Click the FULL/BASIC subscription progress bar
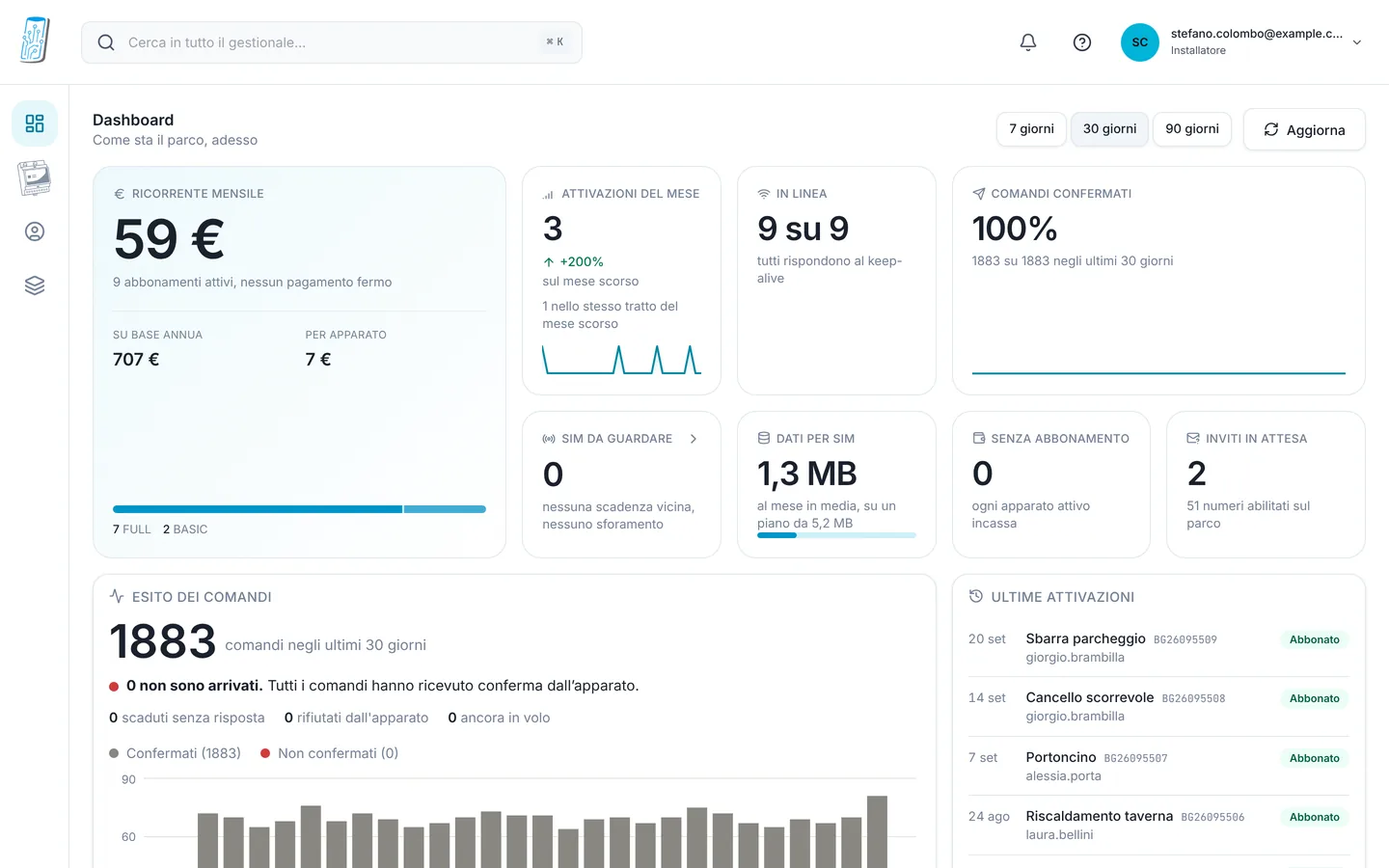Screen dimensions: 1389x868 (299, 509)
